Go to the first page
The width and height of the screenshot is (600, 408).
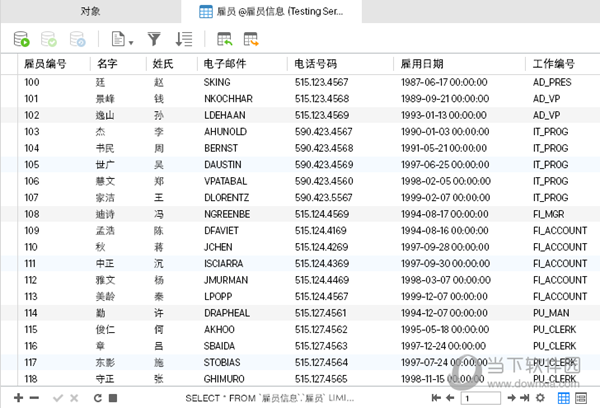click(436, 398)
